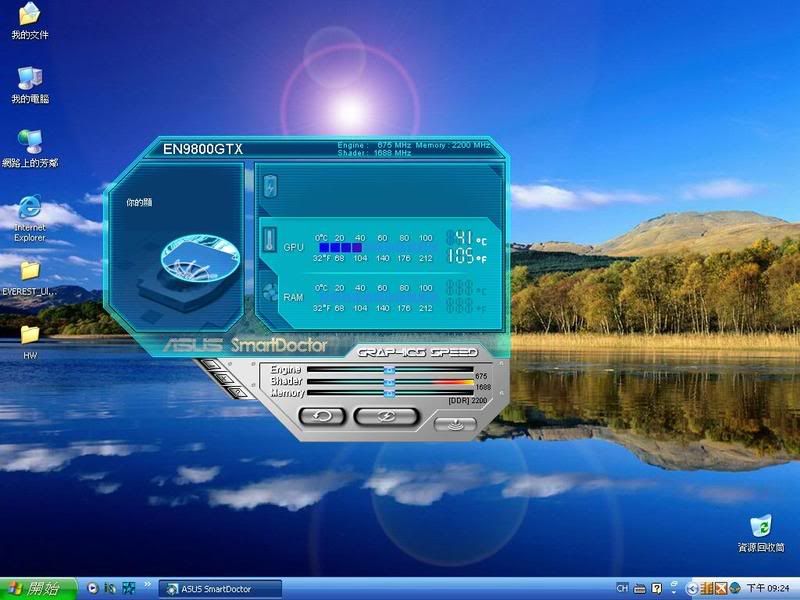The height and width of the screenshot is (600, 800).
Task: Click the media player quick launch icon
Action: point(93,588)
